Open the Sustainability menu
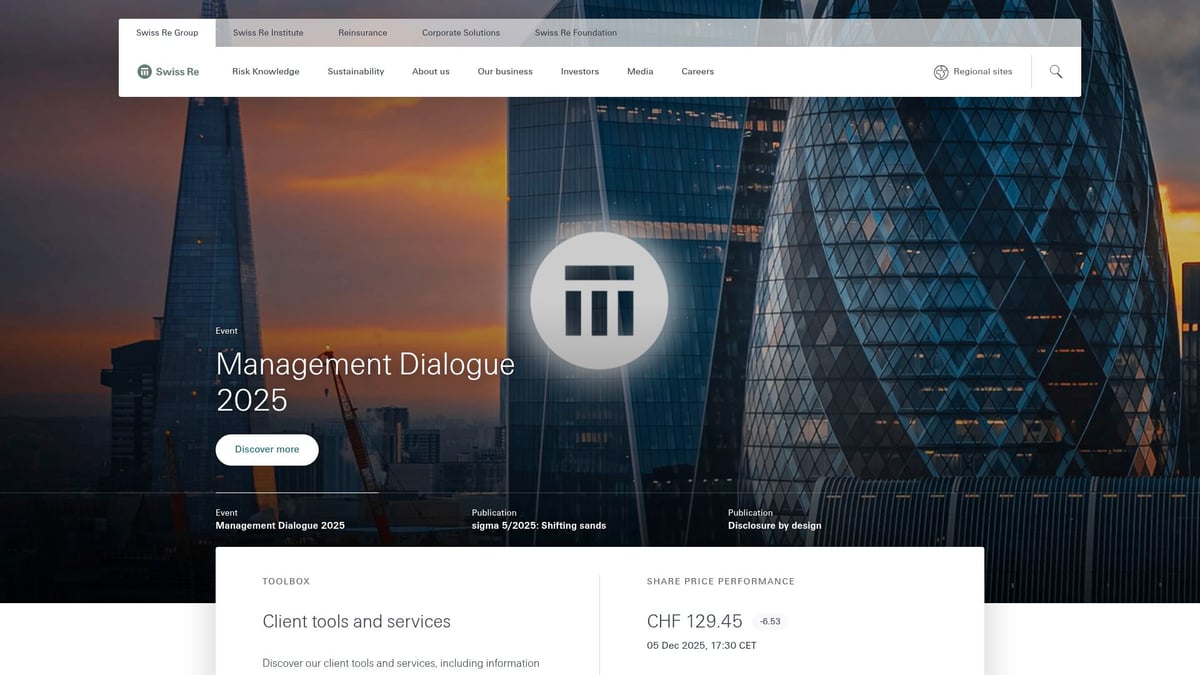The width and height of the screenshot is (1200, 675). (x=356, y=72)
